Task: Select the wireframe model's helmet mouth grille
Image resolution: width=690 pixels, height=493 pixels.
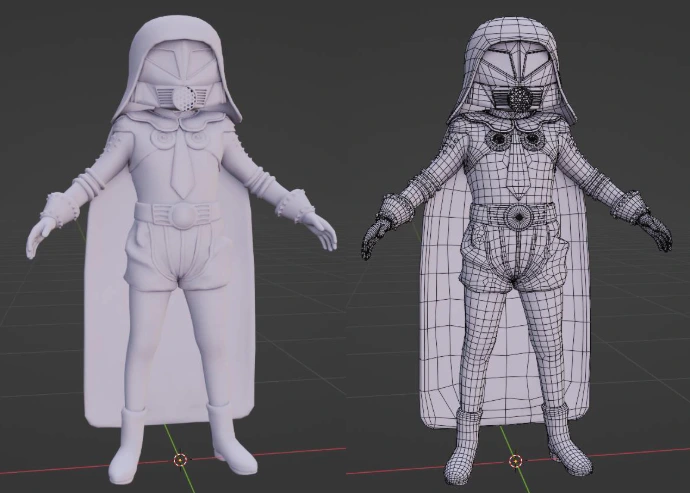Action: (521, 98)
